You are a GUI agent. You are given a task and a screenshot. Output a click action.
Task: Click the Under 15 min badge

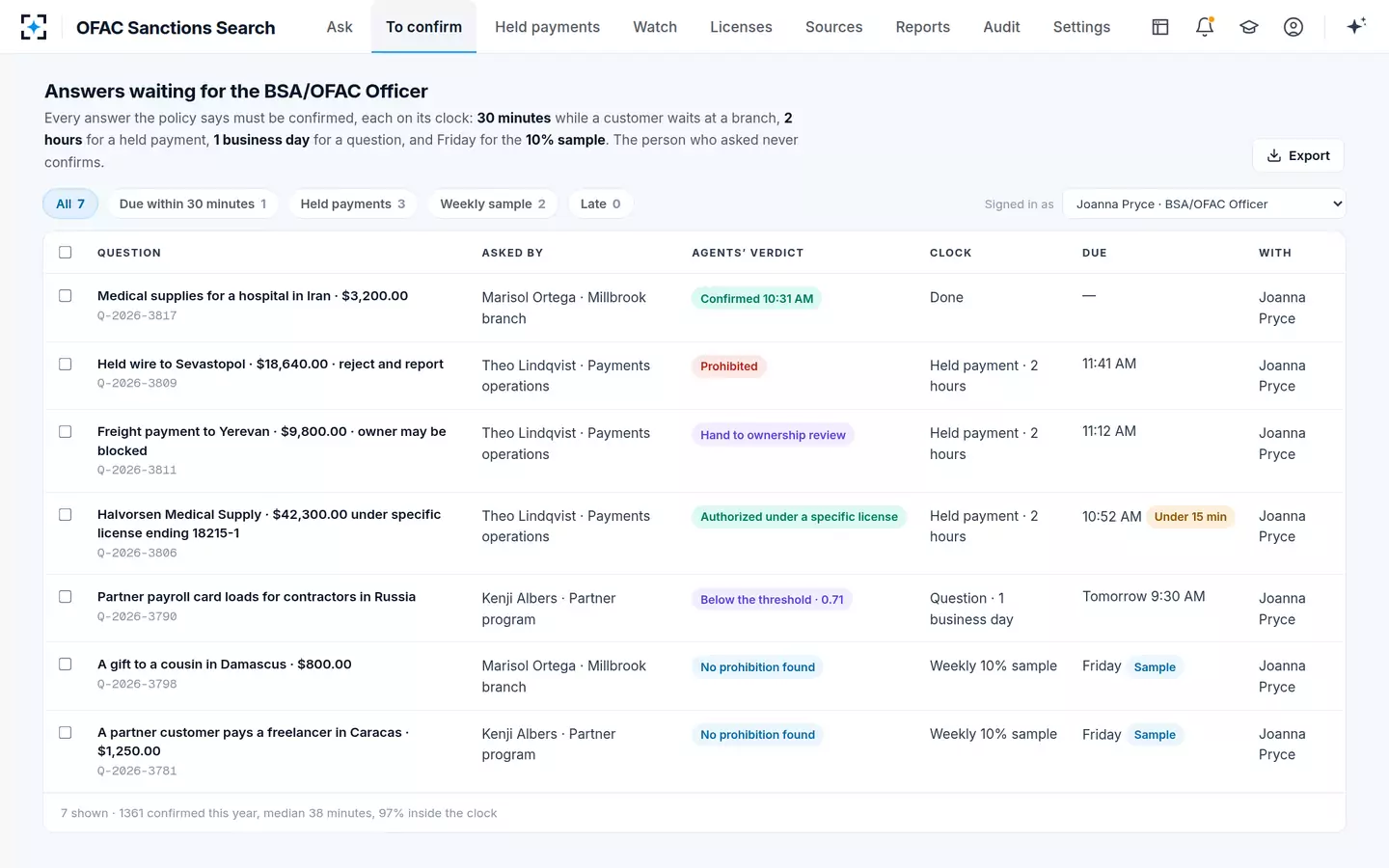coord(1190,517)
